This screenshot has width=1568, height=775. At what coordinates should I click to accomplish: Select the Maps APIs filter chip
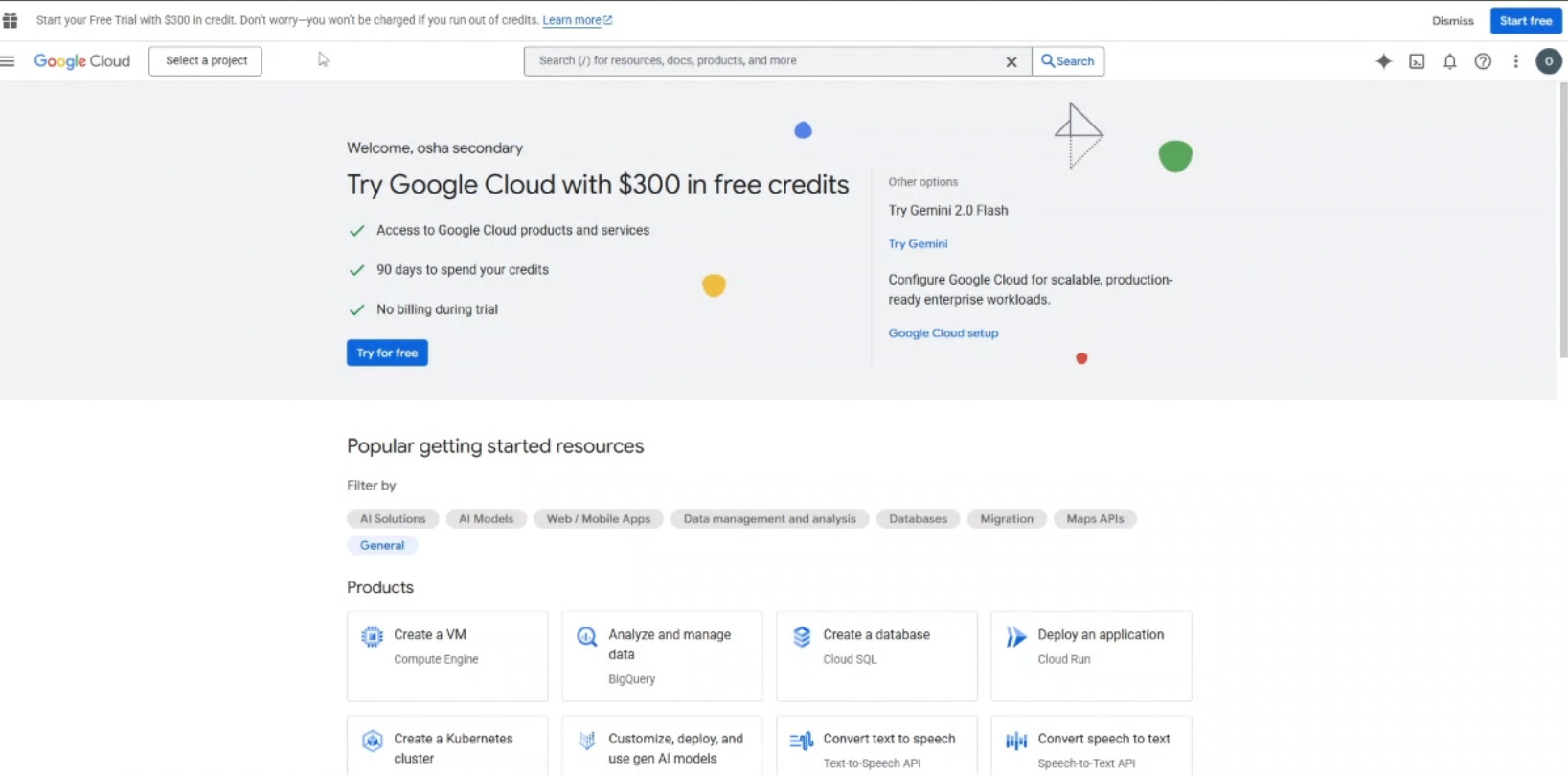click(x=1094, y=518)
